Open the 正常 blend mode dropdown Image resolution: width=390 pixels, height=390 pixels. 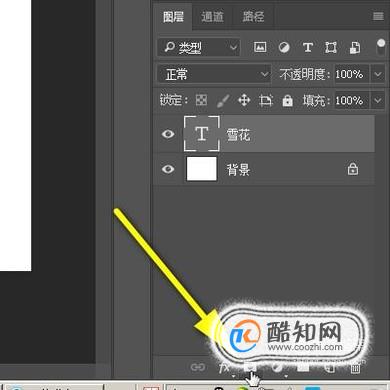pyautogui.click(x=214, y=74)
